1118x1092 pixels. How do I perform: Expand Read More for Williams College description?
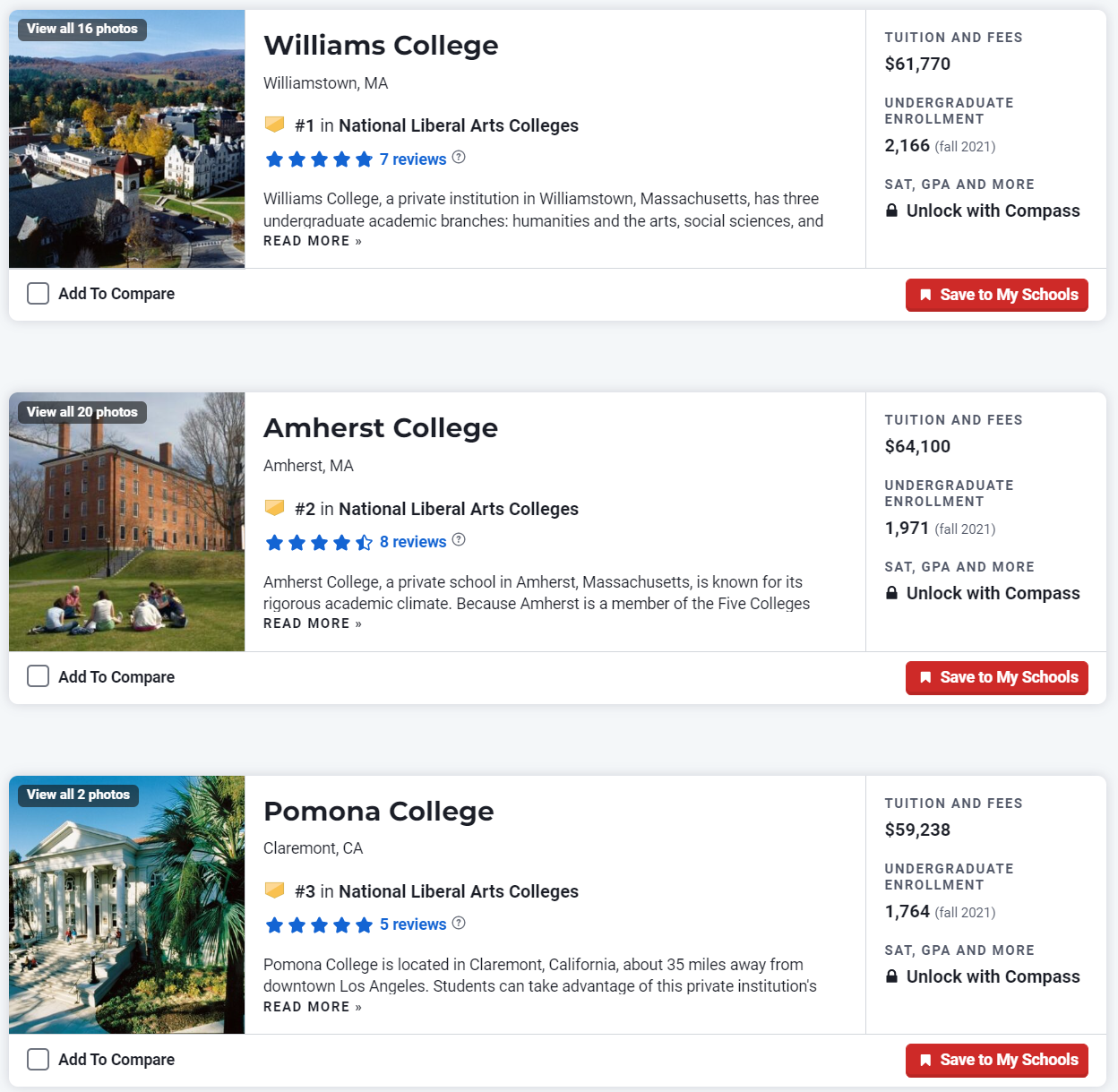(x=312, y=241)
